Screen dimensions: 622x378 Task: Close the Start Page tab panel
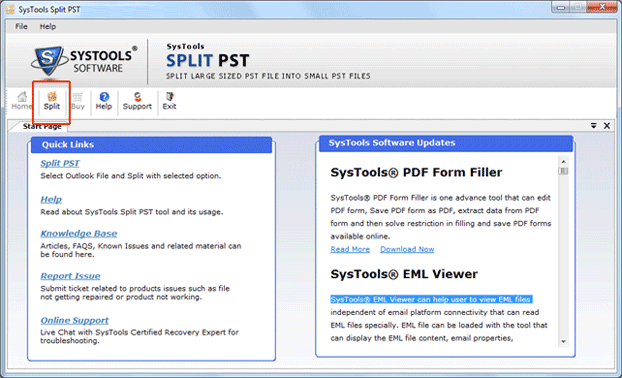click(607, 126)
